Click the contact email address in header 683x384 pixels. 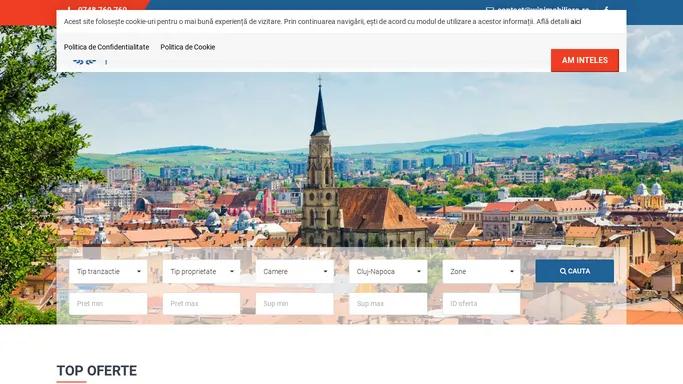click(543, 8)
